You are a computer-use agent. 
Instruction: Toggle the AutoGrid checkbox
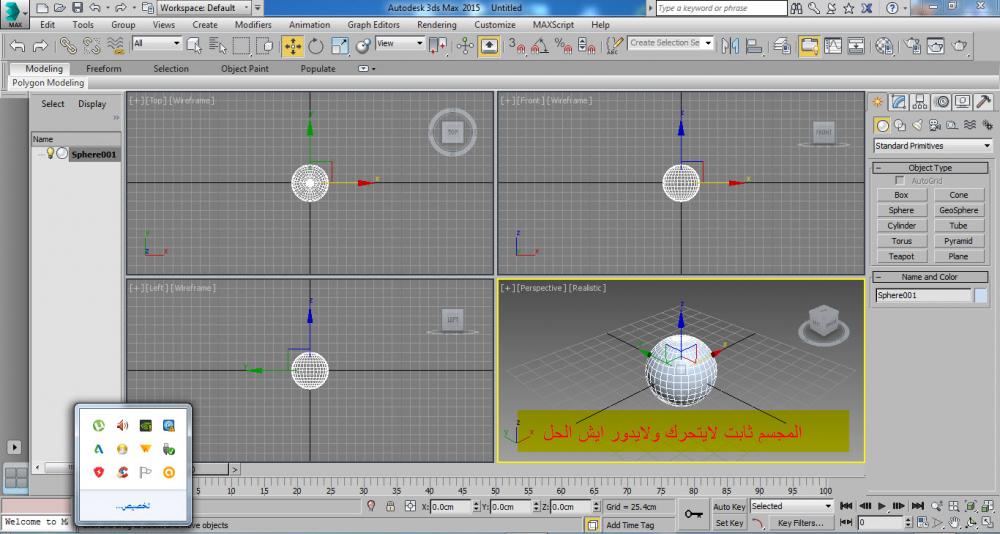click(x=900, y=180)
